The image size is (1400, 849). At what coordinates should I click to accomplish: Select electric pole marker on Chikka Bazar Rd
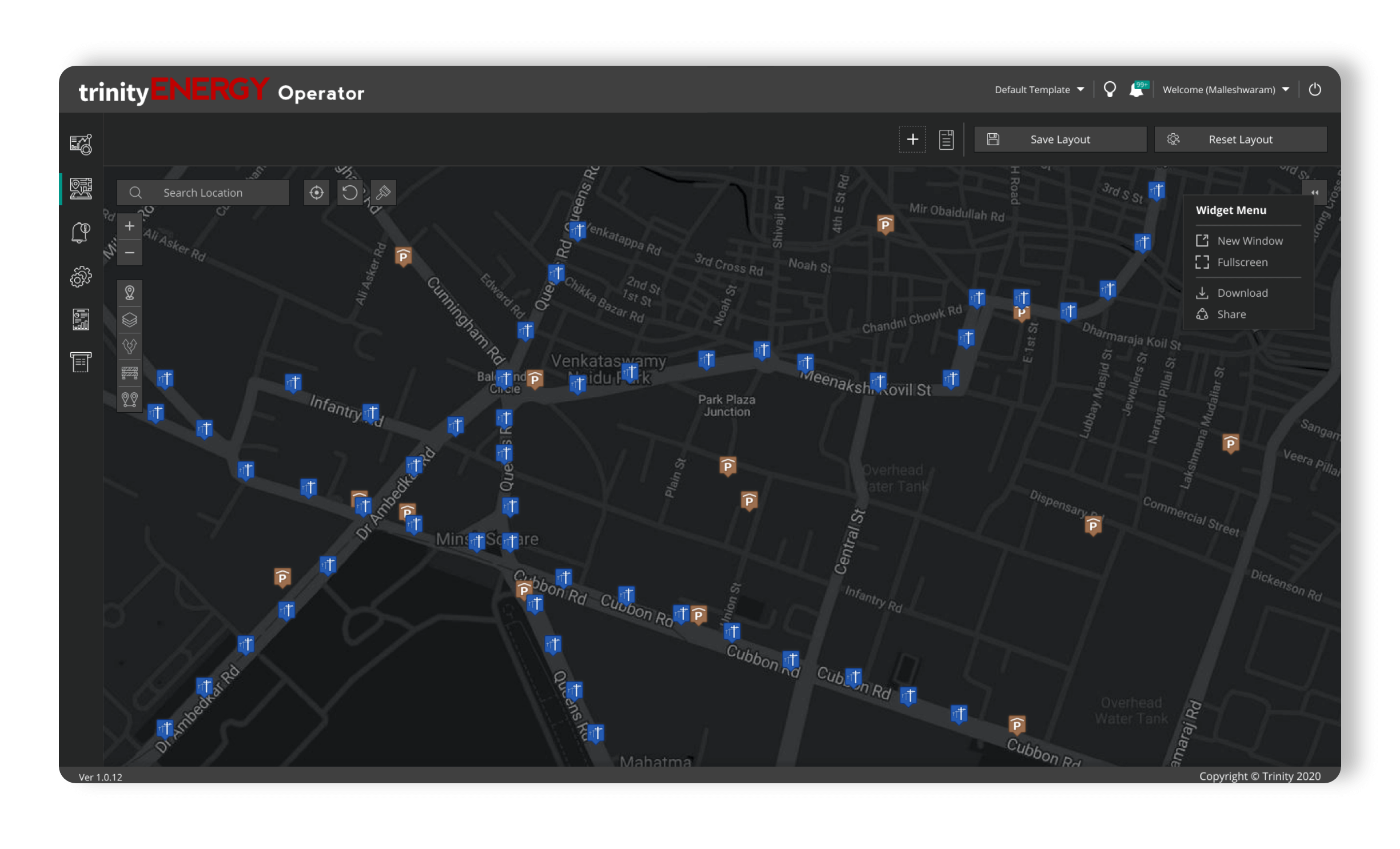556,273
